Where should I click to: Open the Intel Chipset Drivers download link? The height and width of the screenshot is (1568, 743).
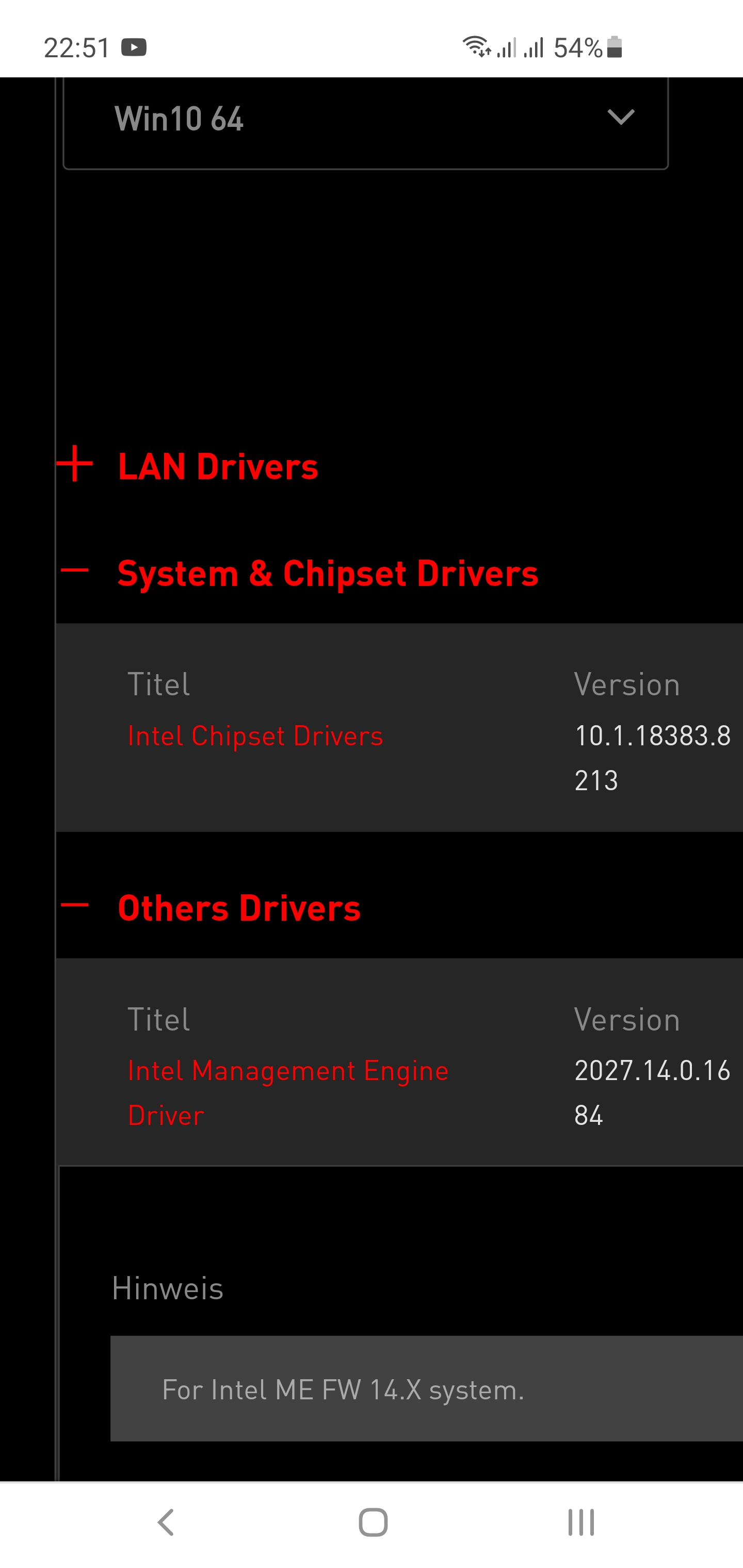click(x=255, y=736)
